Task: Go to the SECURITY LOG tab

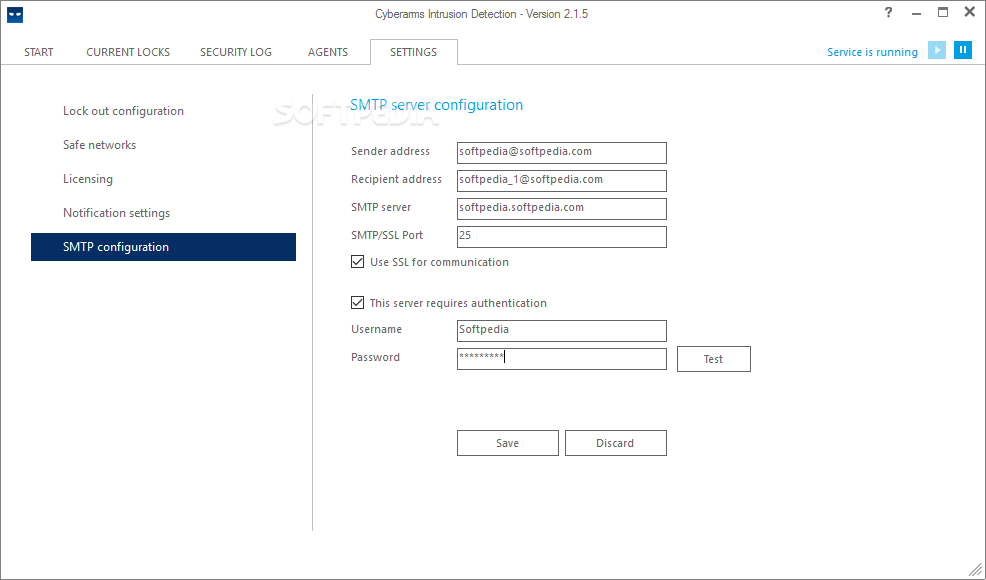Action: (x=236, y=52)
